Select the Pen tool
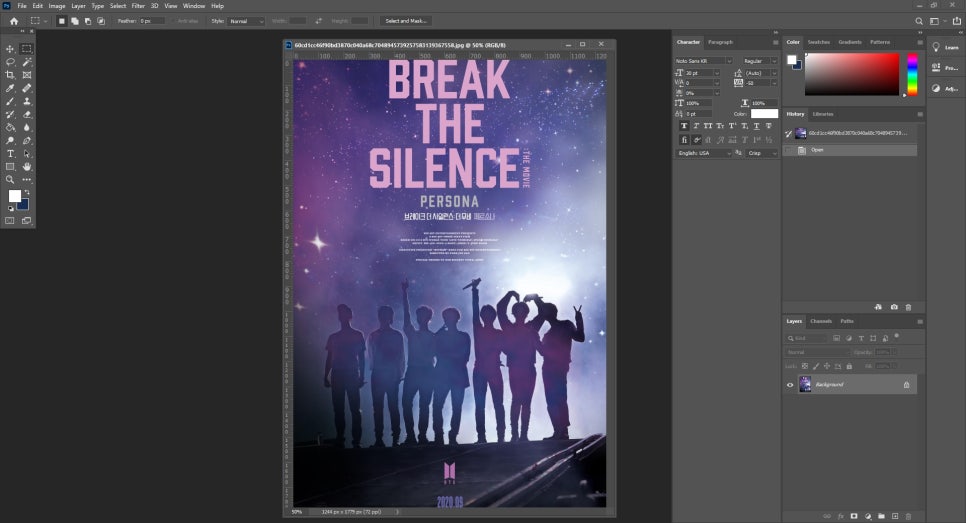966x523 pixels. [x=26, y=140]
